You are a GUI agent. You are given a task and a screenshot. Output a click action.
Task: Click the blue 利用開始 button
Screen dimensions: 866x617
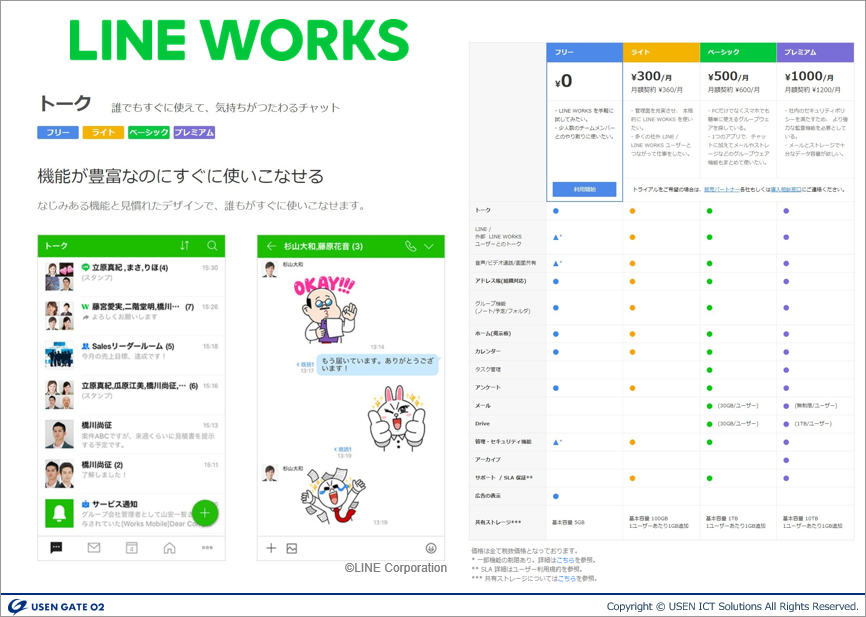click(x=585, y=189)
